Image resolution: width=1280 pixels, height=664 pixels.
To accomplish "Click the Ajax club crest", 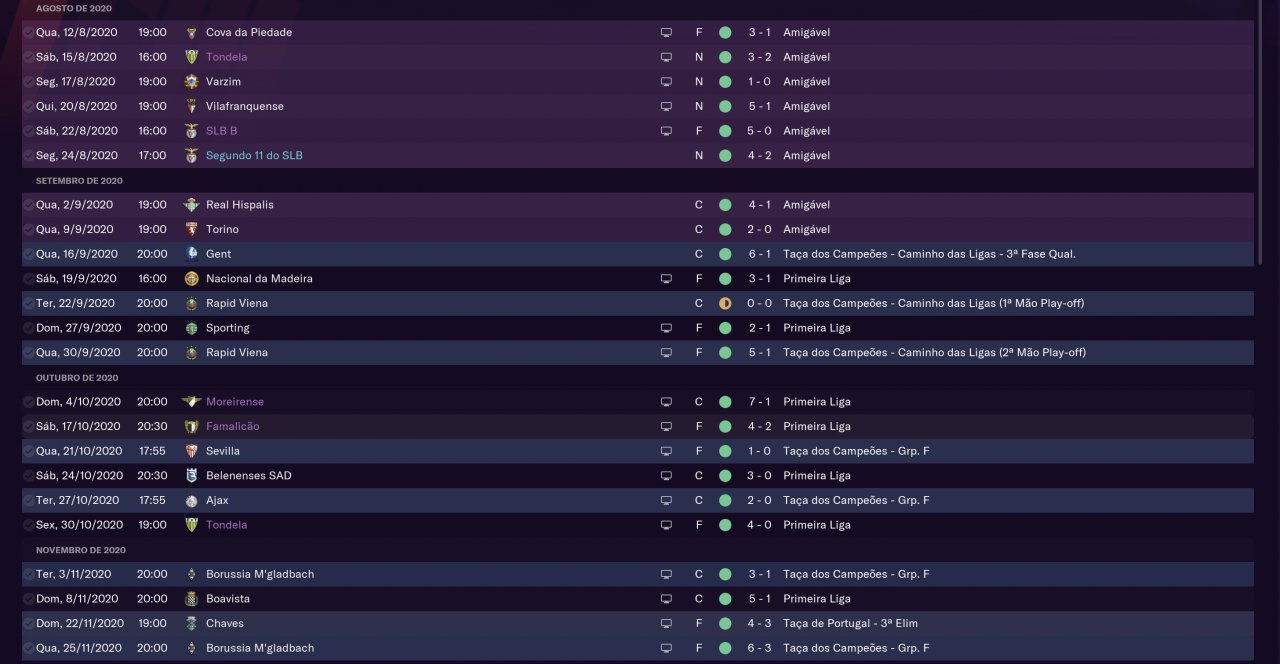I will coord(192,500).
